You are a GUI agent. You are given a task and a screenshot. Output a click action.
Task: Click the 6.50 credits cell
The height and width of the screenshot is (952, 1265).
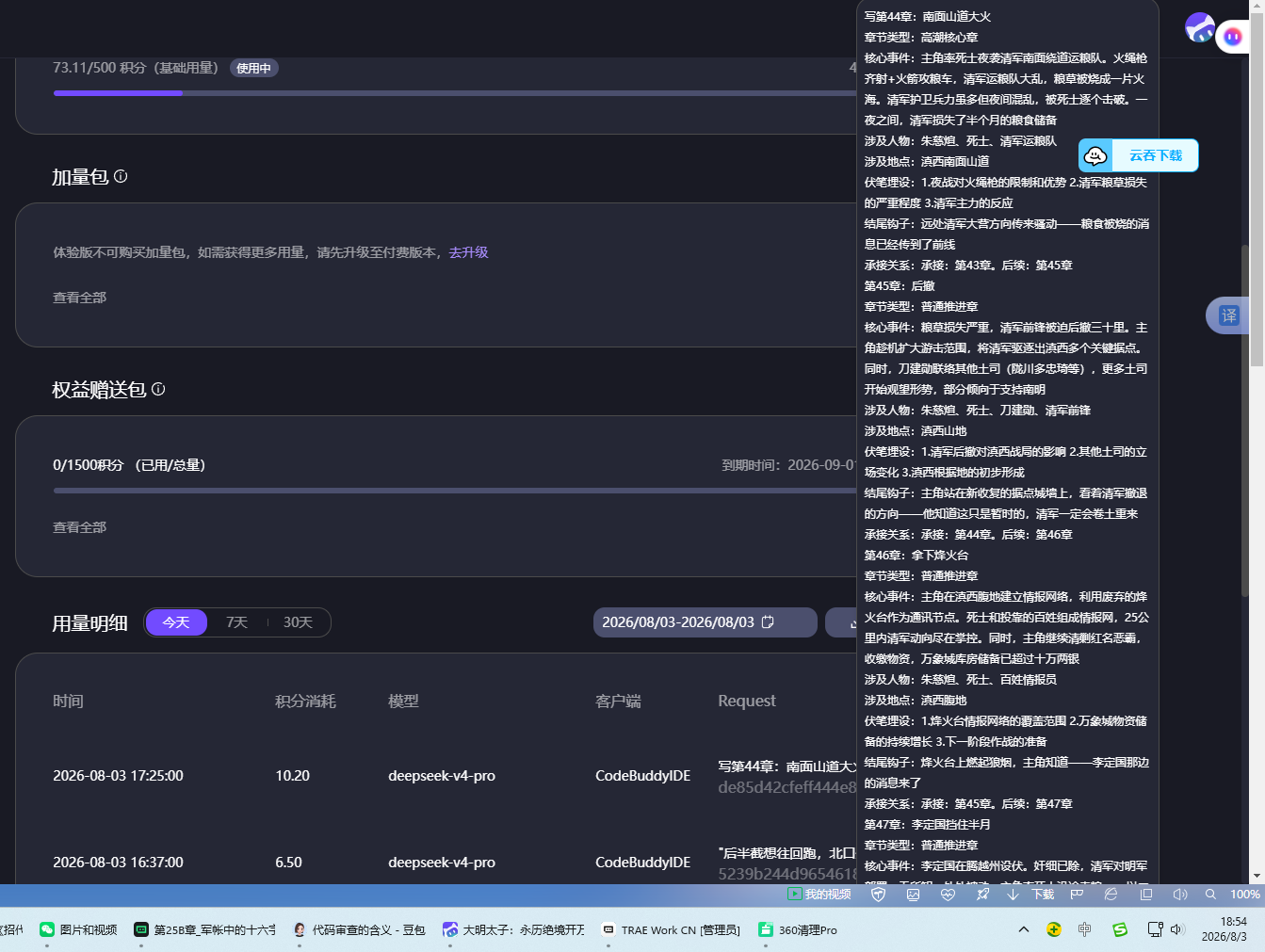pyautogui.click(x=288, y=863)
